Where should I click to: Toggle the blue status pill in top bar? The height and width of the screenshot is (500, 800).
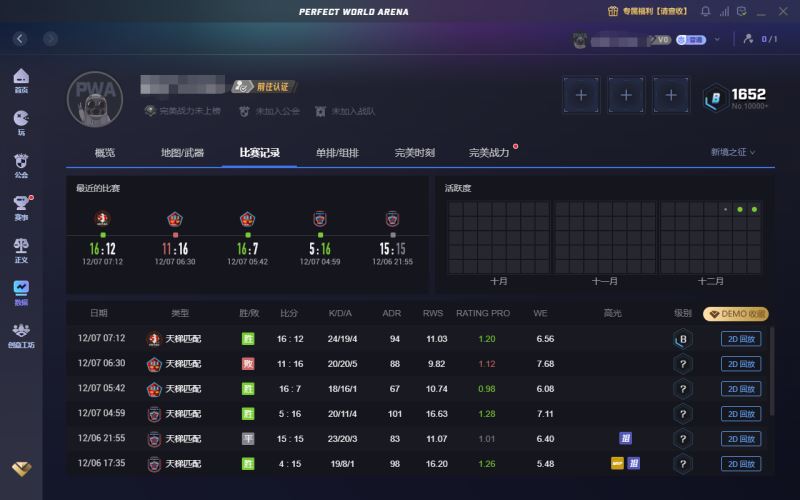coord(691,39)
